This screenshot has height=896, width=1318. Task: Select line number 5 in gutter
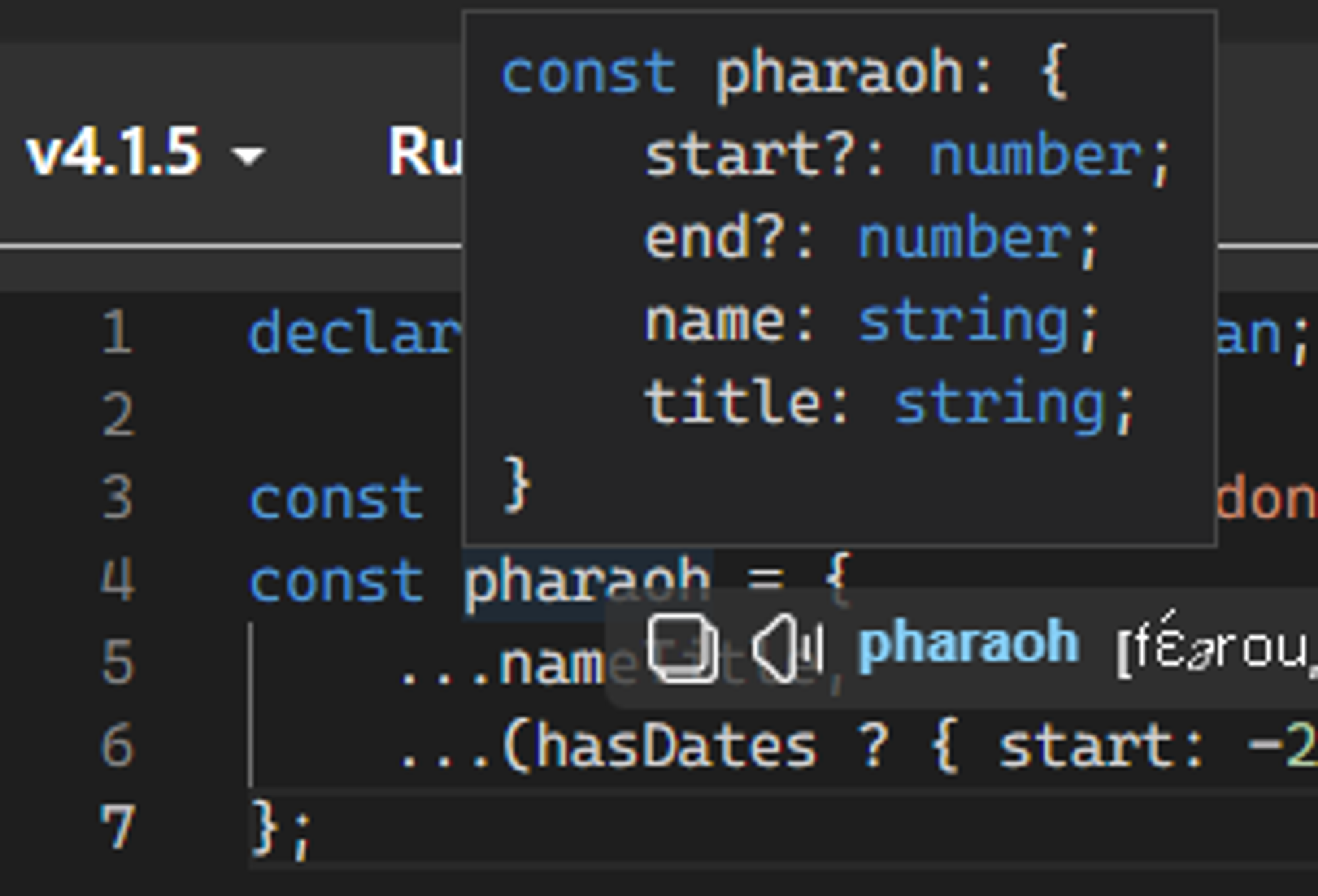pos(118,663)
